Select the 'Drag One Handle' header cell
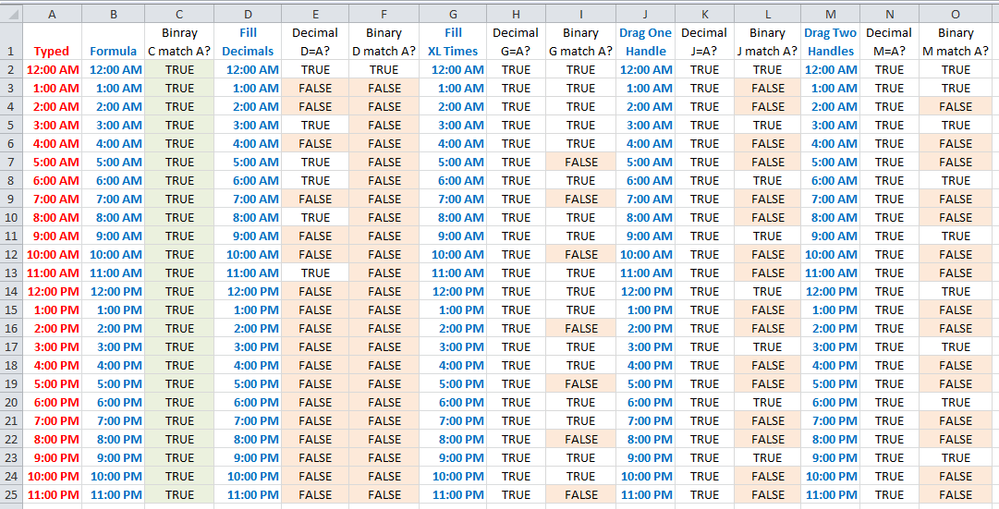999x509 pixels. tap(645, 42)
